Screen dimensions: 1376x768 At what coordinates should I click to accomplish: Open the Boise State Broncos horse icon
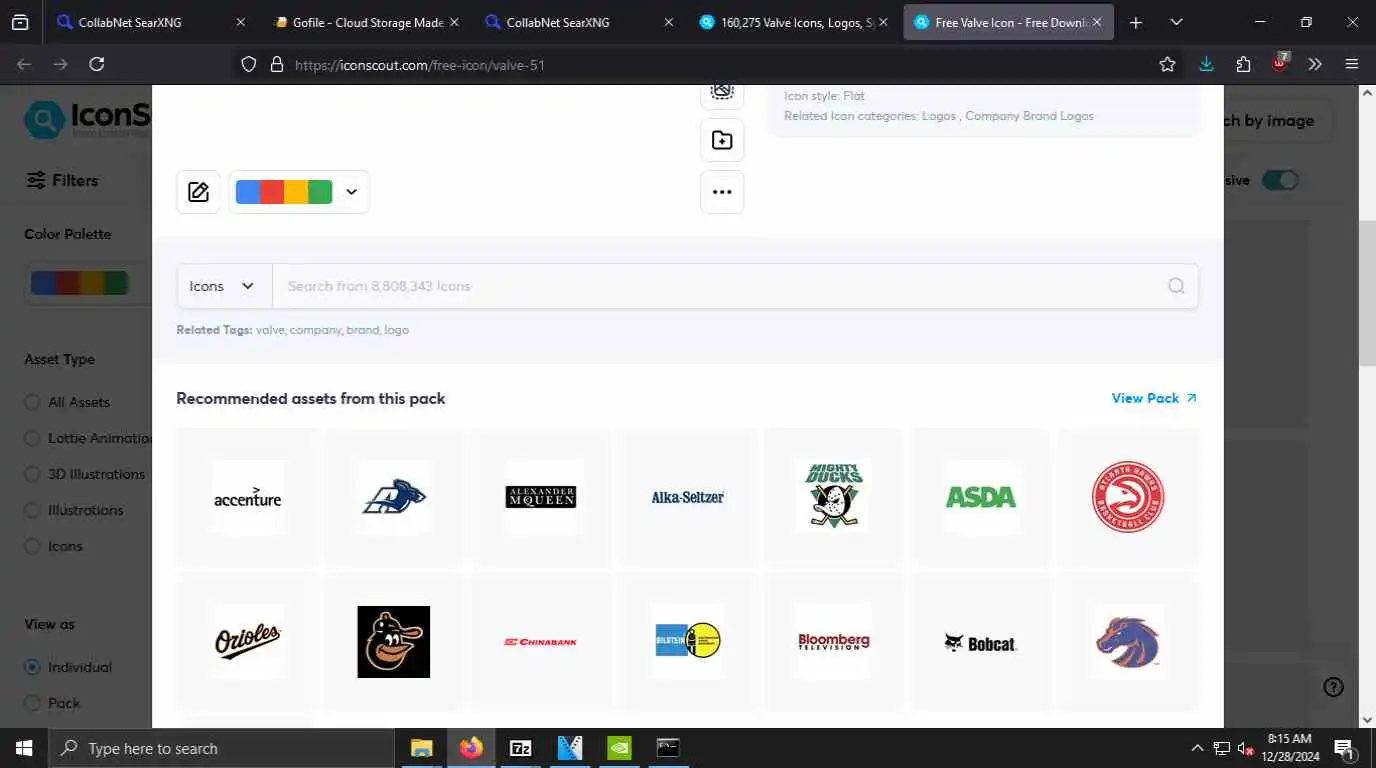(x=1128, y=642)
